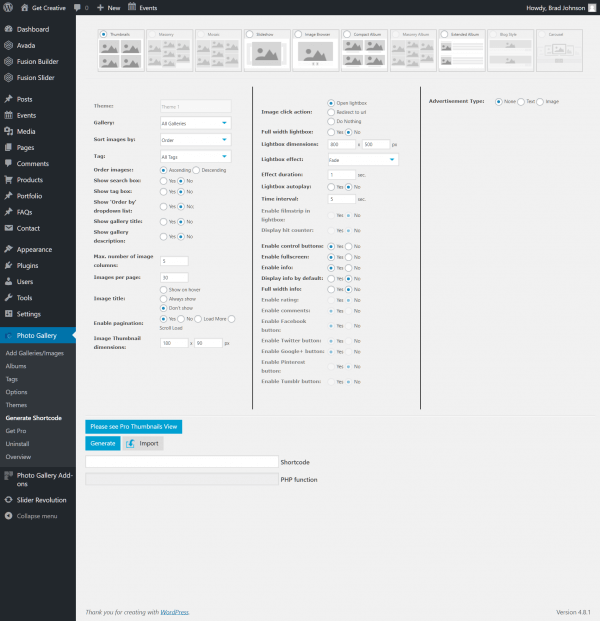This screenshot has width=600, height=621.
Task: Click the Appearance brush icon in sidebar
Action: click(8, 249)
